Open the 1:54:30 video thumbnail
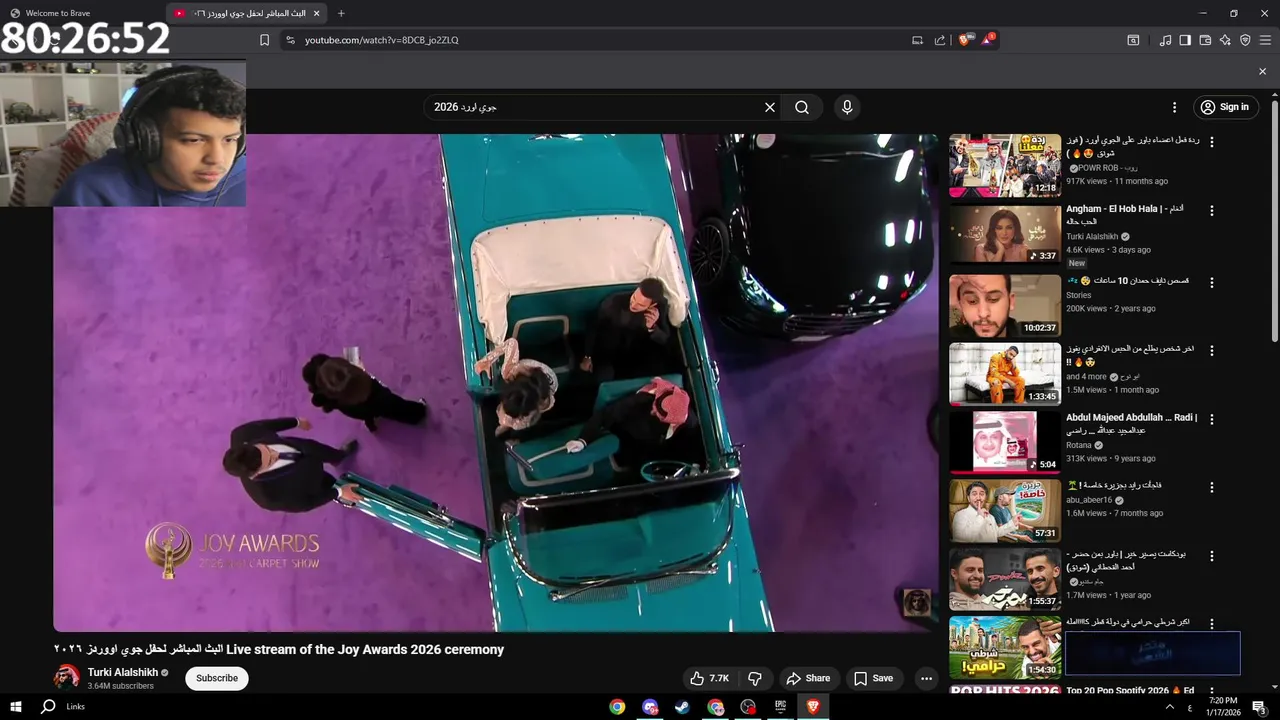This screenshot has width=1280, height=720. coord(1005,647)
